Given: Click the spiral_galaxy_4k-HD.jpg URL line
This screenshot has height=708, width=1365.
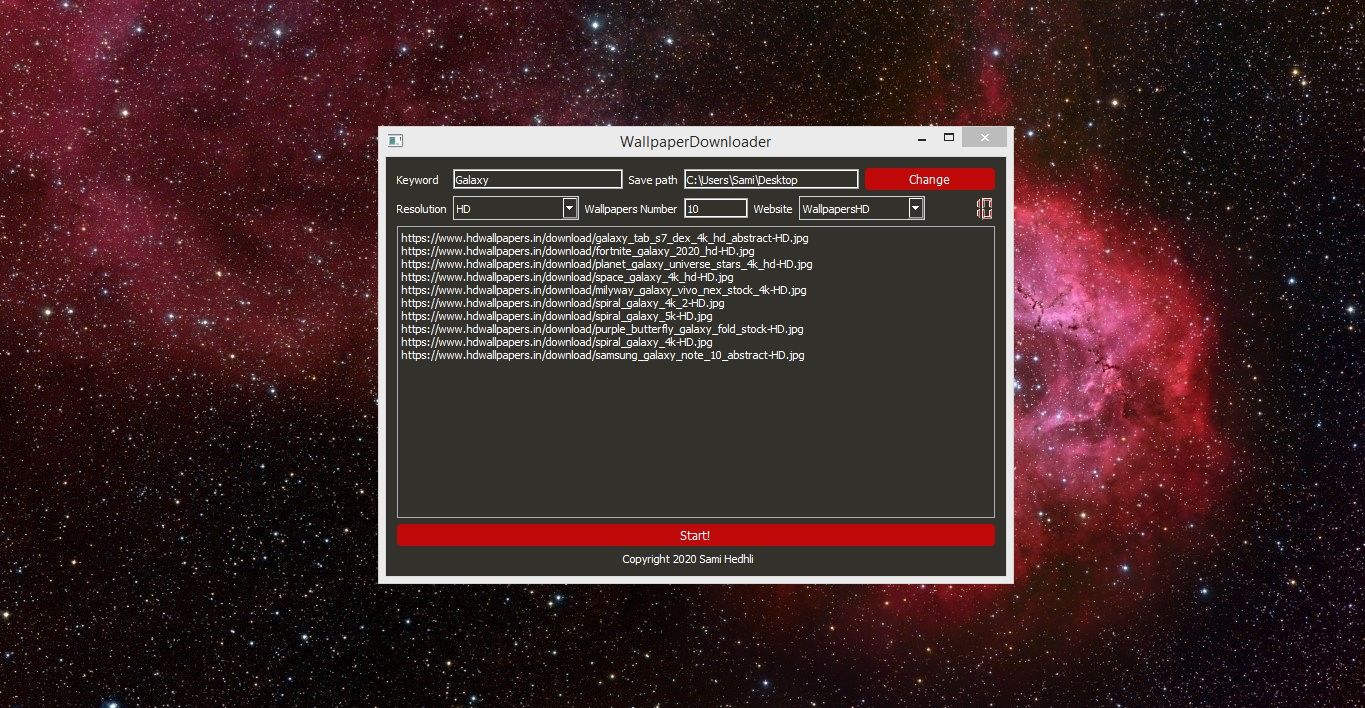Looking at the screenshot, I should (x=556, y=342).
